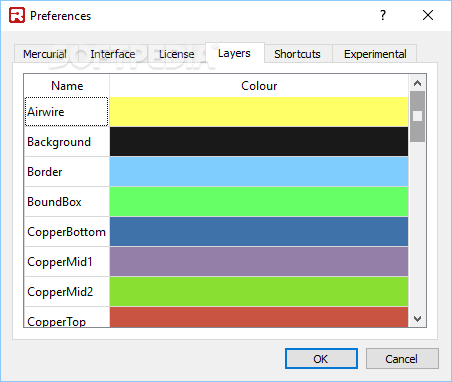Pick the blue CopperBottom colour swatch
Screen dimensions: 452x382
pos(259,232)
